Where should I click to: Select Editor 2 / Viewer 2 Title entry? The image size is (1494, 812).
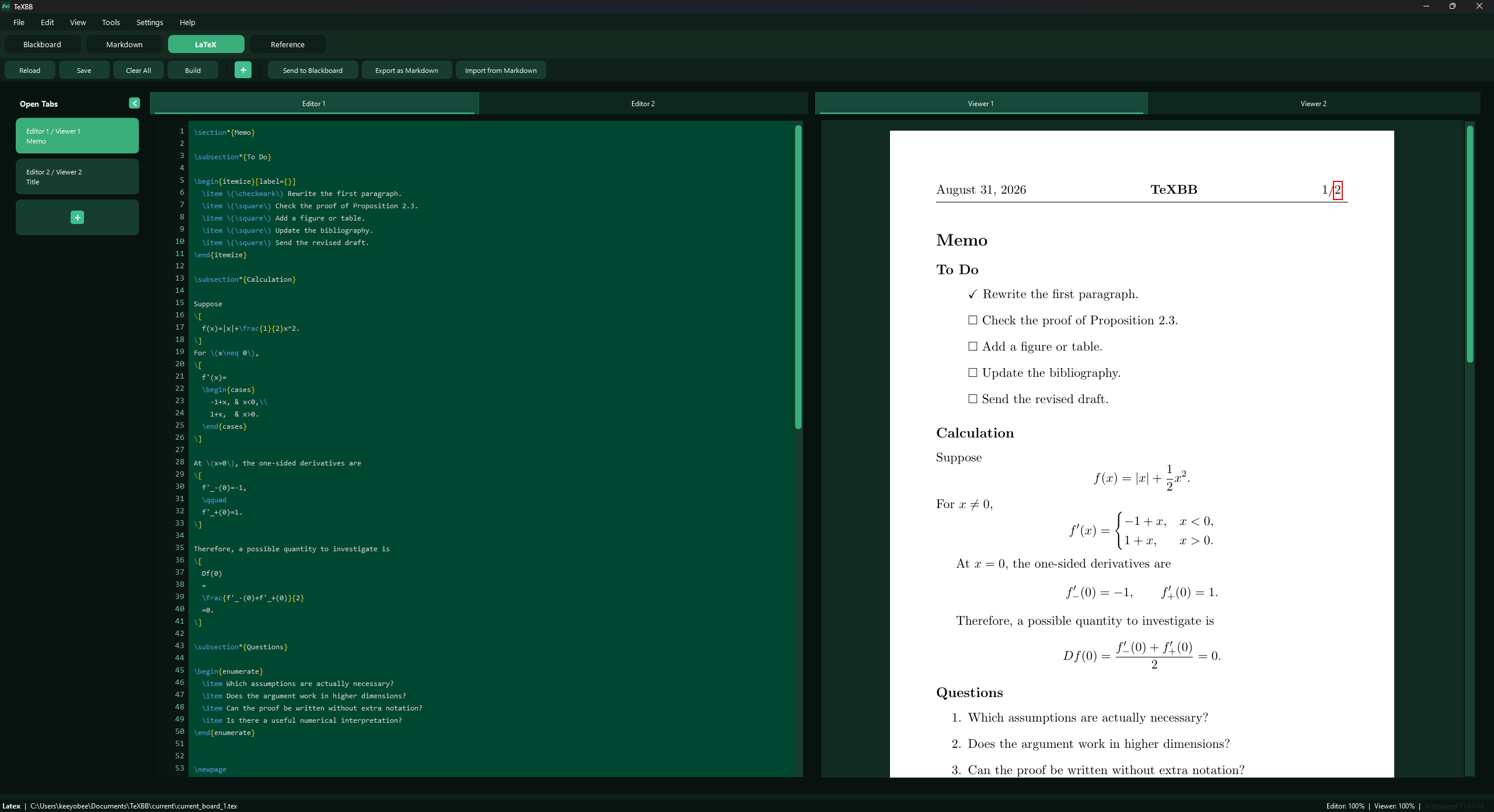point(77,177)
